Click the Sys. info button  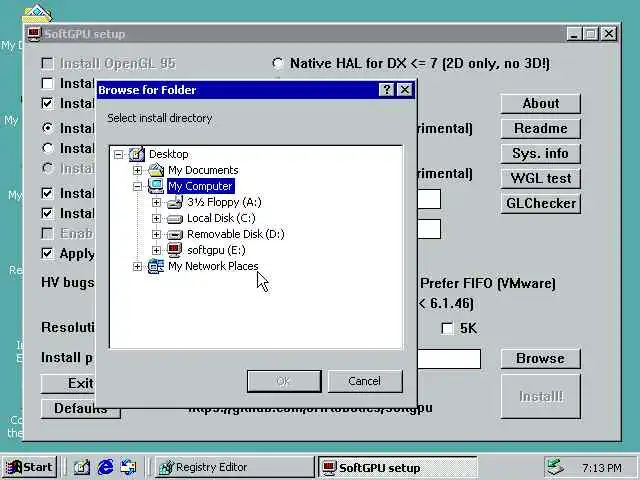pos(540,153)
